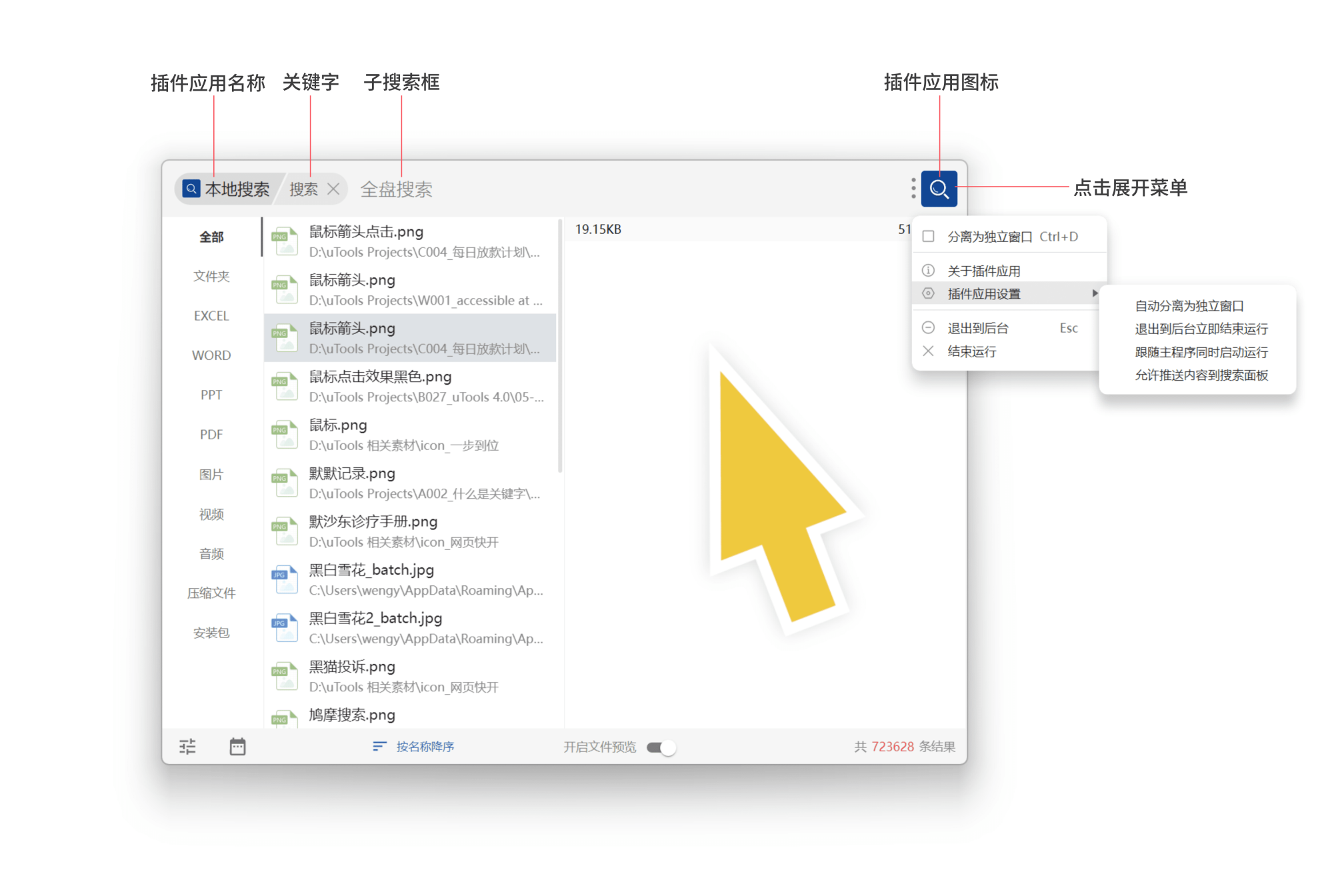Filter results by WORD category
Image resolution: width=1344 pixels, height=896 pixels.
[211, 356]
